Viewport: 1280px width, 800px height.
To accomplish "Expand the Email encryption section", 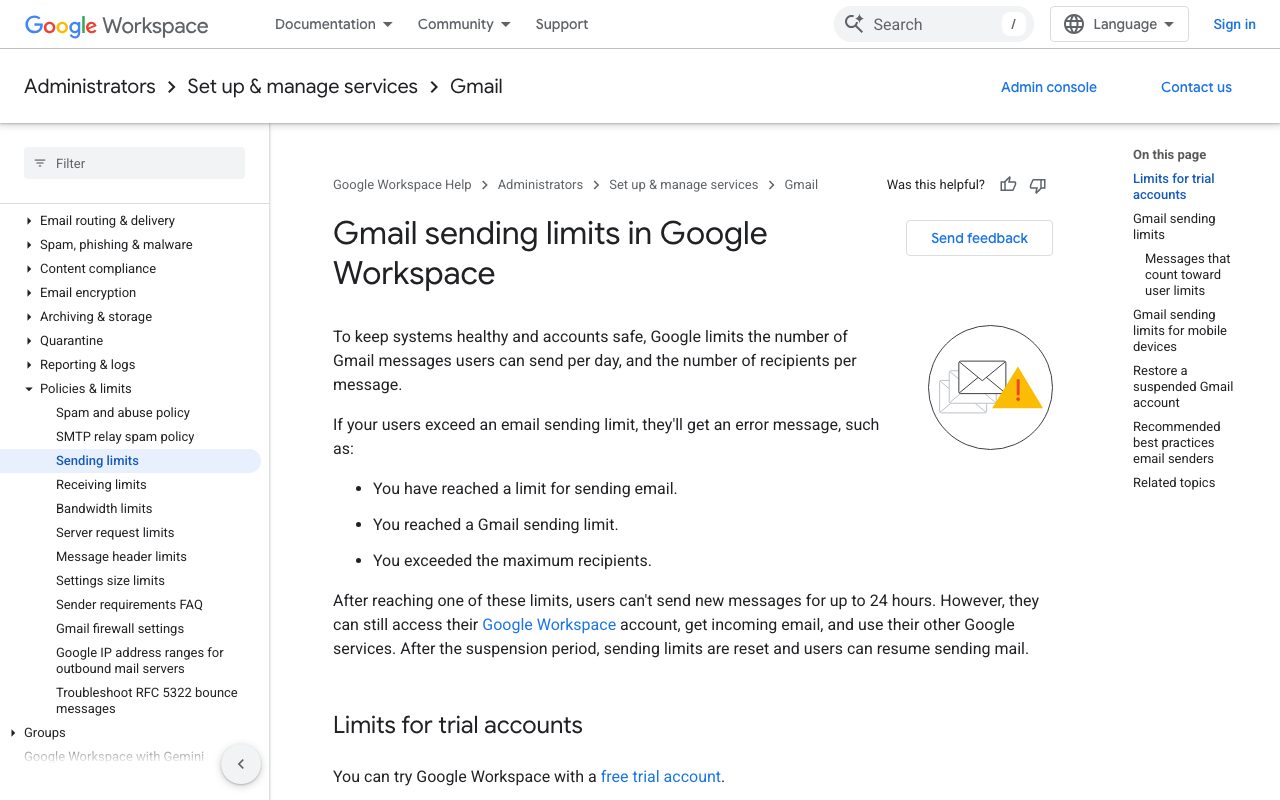I will click(x=29, y=293).
